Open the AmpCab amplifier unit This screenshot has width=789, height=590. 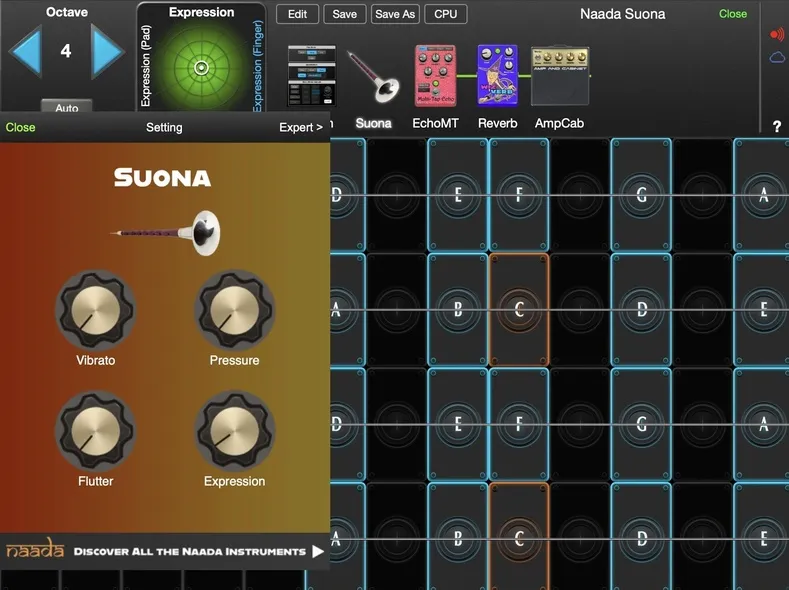pos(560,76)
